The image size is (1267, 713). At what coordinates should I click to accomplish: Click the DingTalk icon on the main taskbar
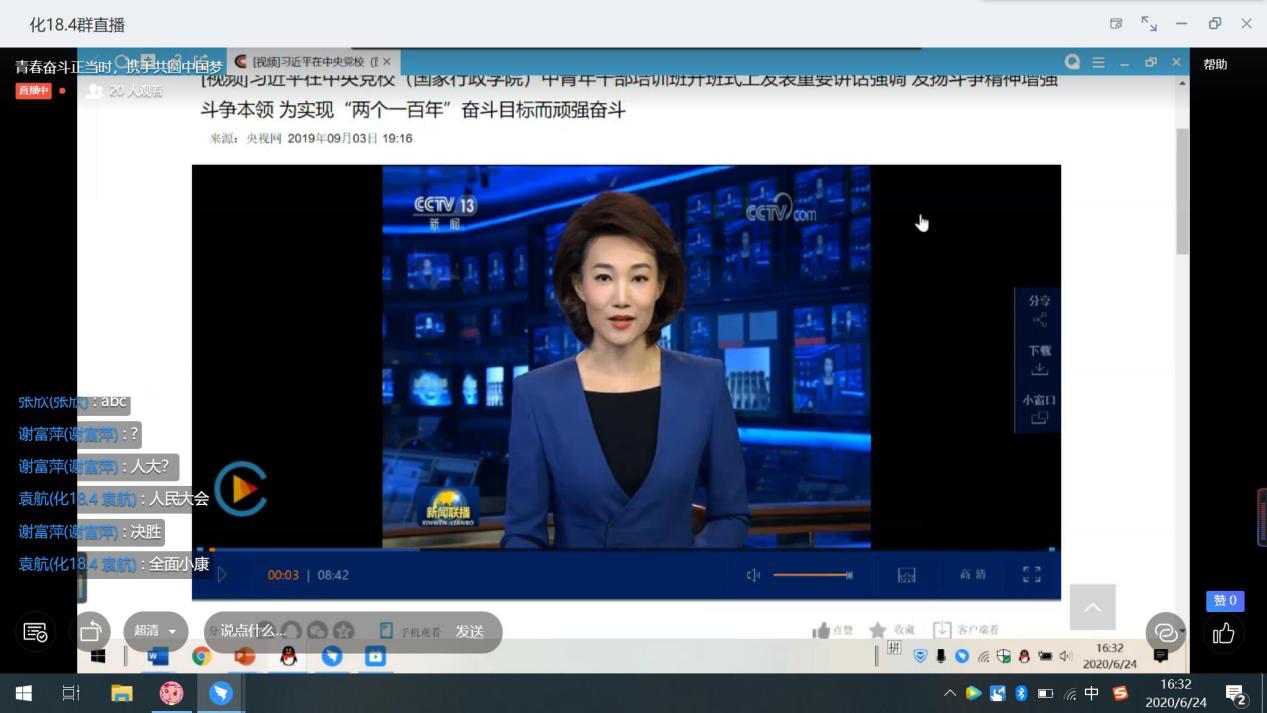(x=220, y=693)
